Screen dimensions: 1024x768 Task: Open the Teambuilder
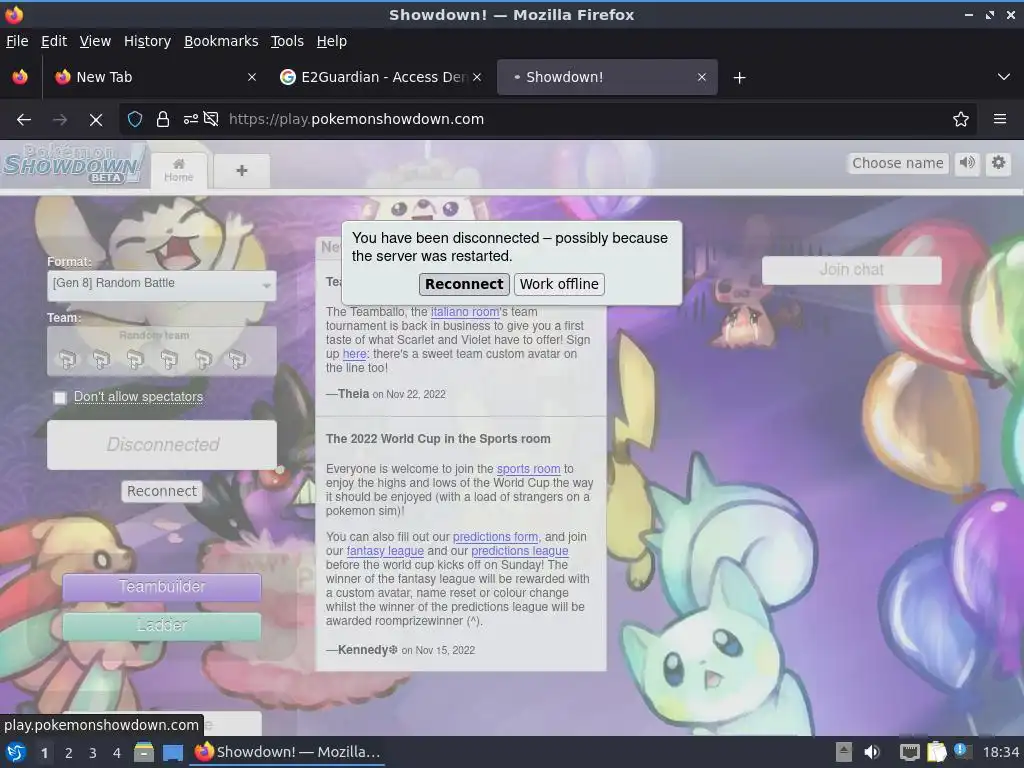tap(161, 587)
